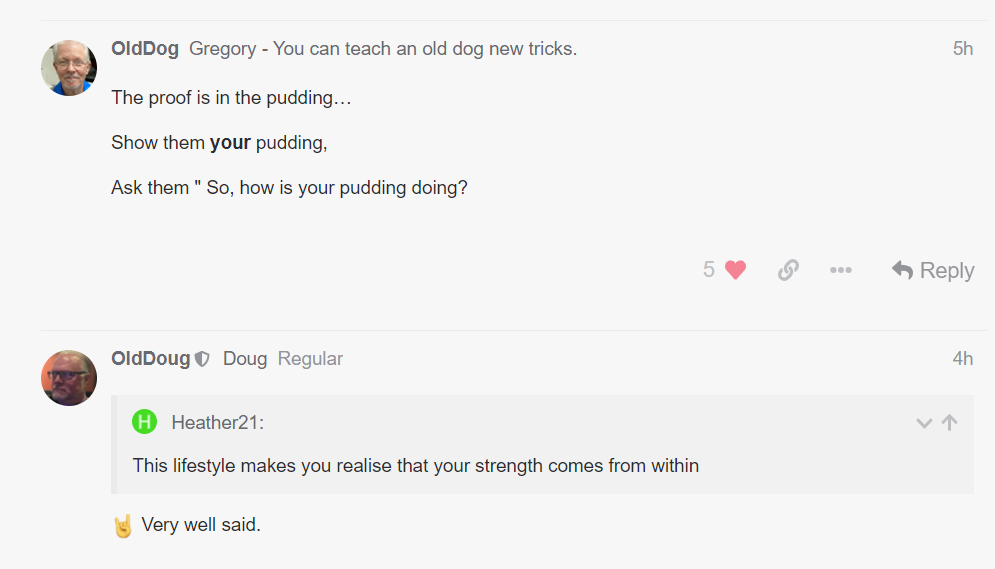Open the OldDoug username link
Image resolution: width=995 pixels, height=569 pixels.
tap(151, 359)
